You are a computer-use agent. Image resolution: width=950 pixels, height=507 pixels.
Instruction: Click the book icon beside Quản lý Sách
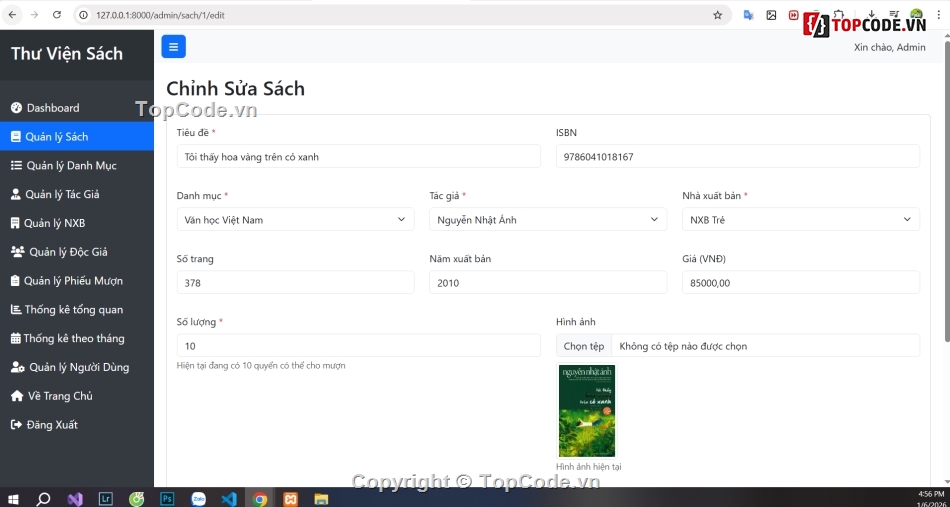point(16,137)
